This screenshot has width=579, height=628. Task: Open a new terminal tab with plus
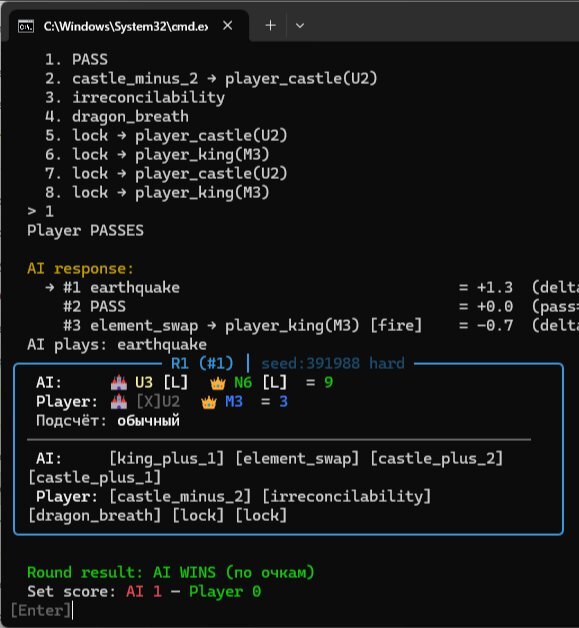271,26
